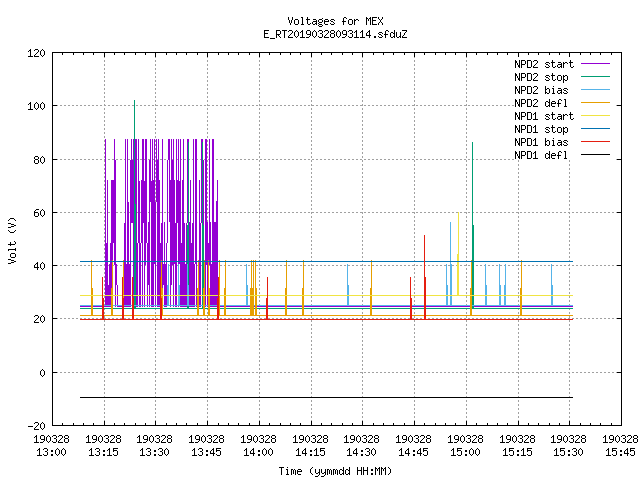Click the 'NPD2 bias' legend label
The height and width of the screenshot is (480, 640).
pos(541,90)
